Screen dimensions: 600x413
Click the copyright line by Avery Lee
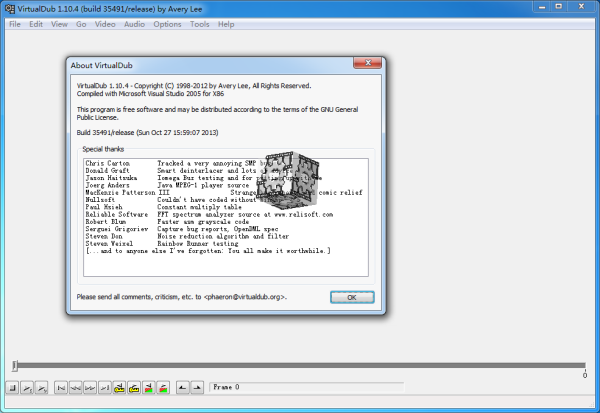[194, 86]
